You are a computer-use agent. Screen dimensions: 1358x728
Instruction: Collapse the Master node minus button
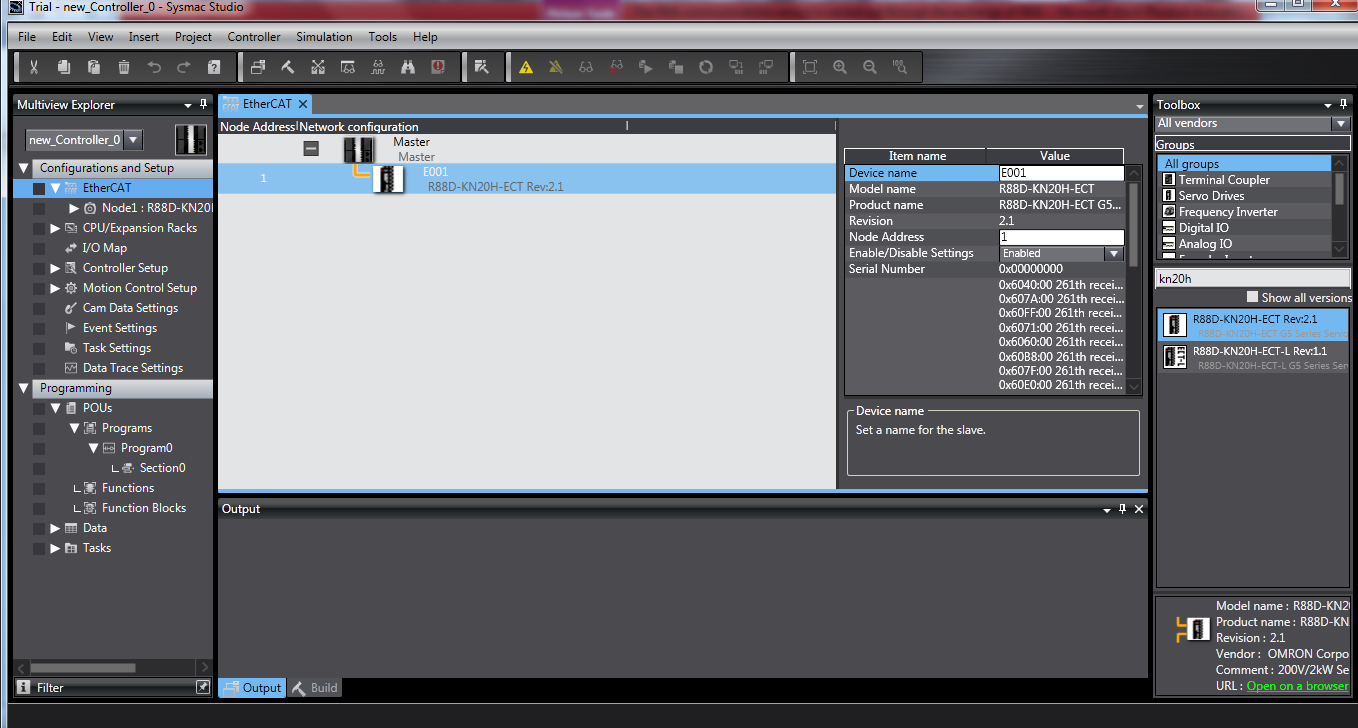311,148
